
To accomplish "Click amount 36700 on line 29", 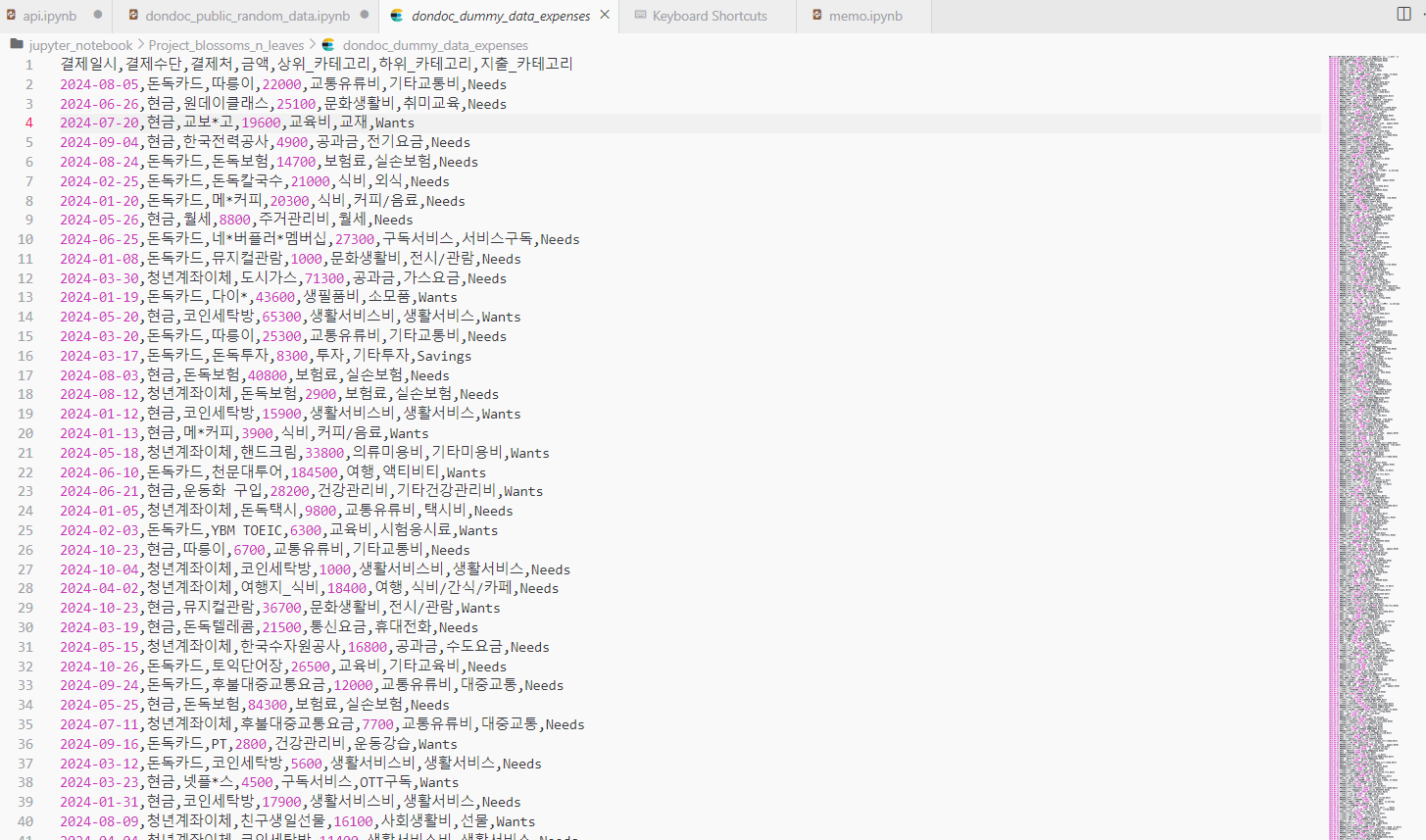I will 281,608.
